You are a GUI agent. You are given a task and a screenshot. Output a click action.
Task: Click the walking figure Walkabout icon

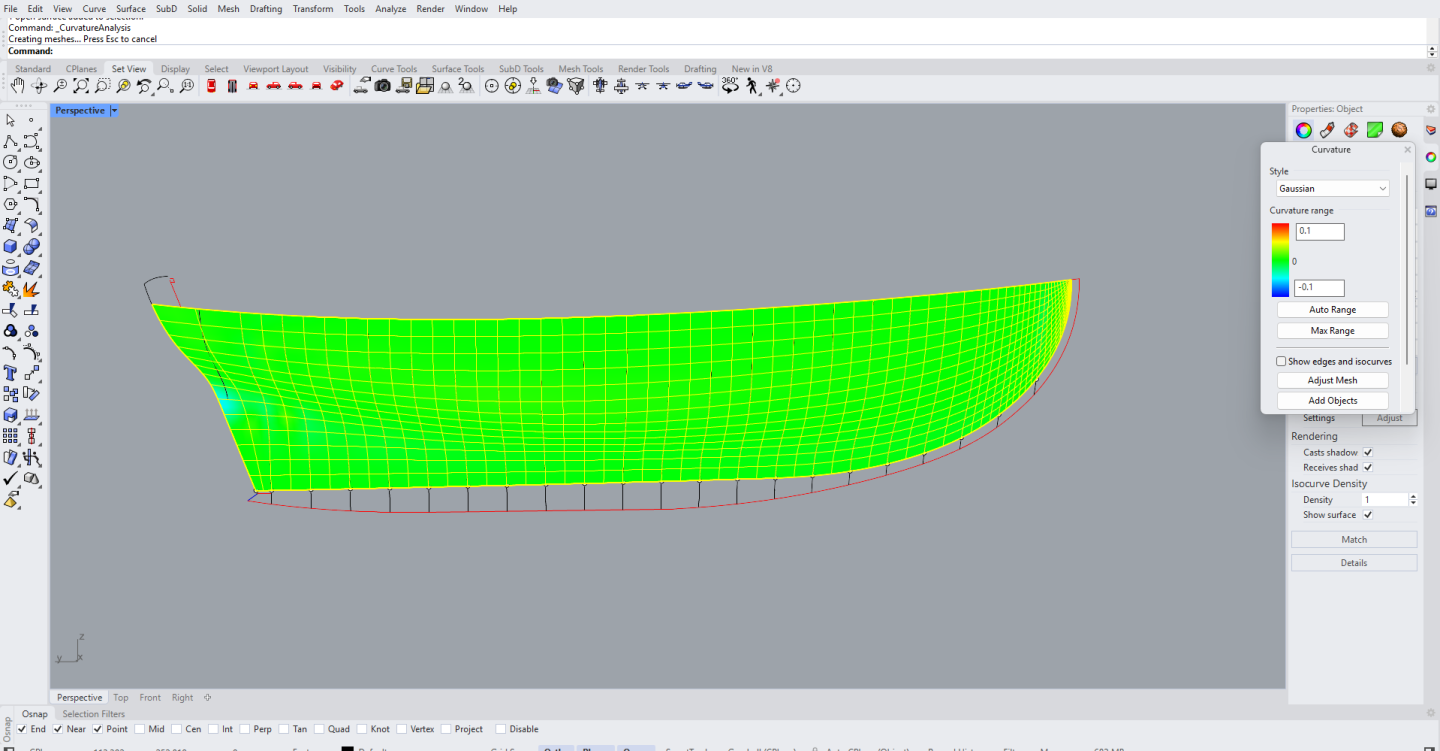(x=752, y=86)
